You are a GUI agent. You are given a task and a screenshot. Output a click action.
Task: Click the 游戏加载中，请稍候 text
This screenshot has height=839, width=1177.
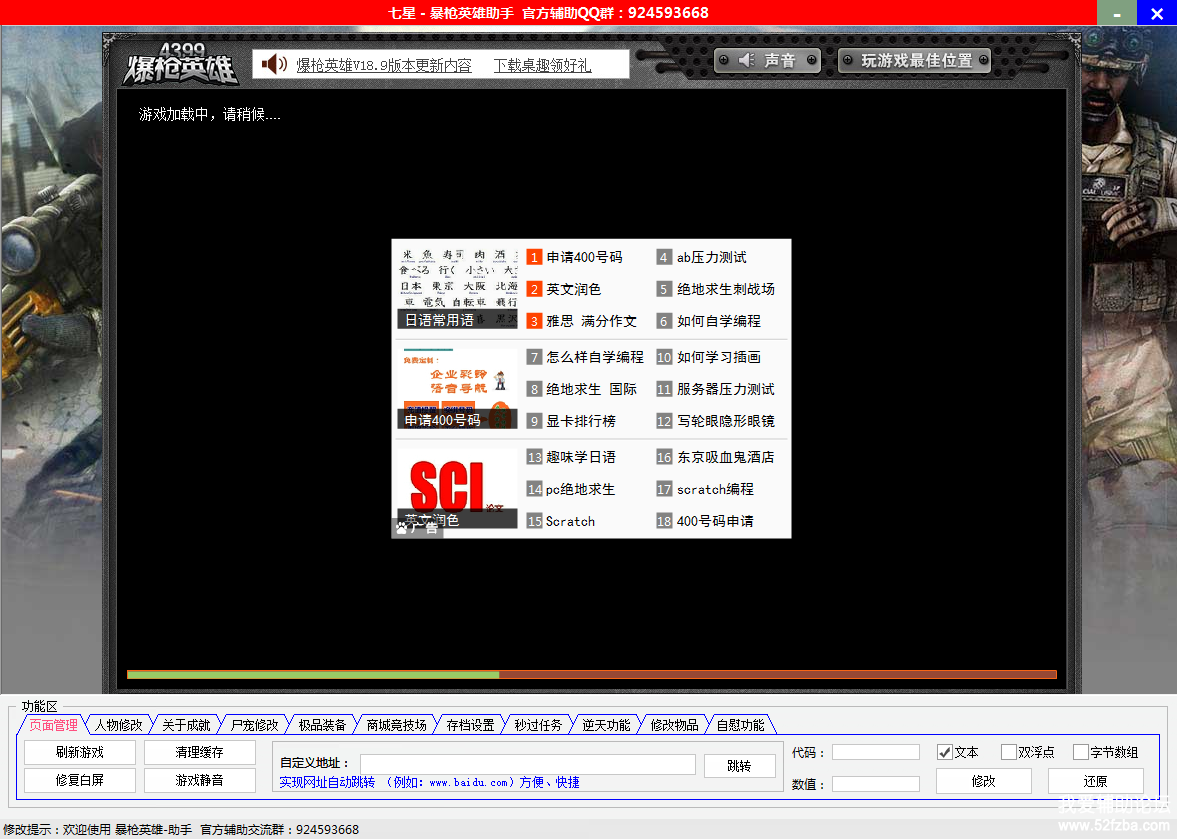[x=209, y=114]
